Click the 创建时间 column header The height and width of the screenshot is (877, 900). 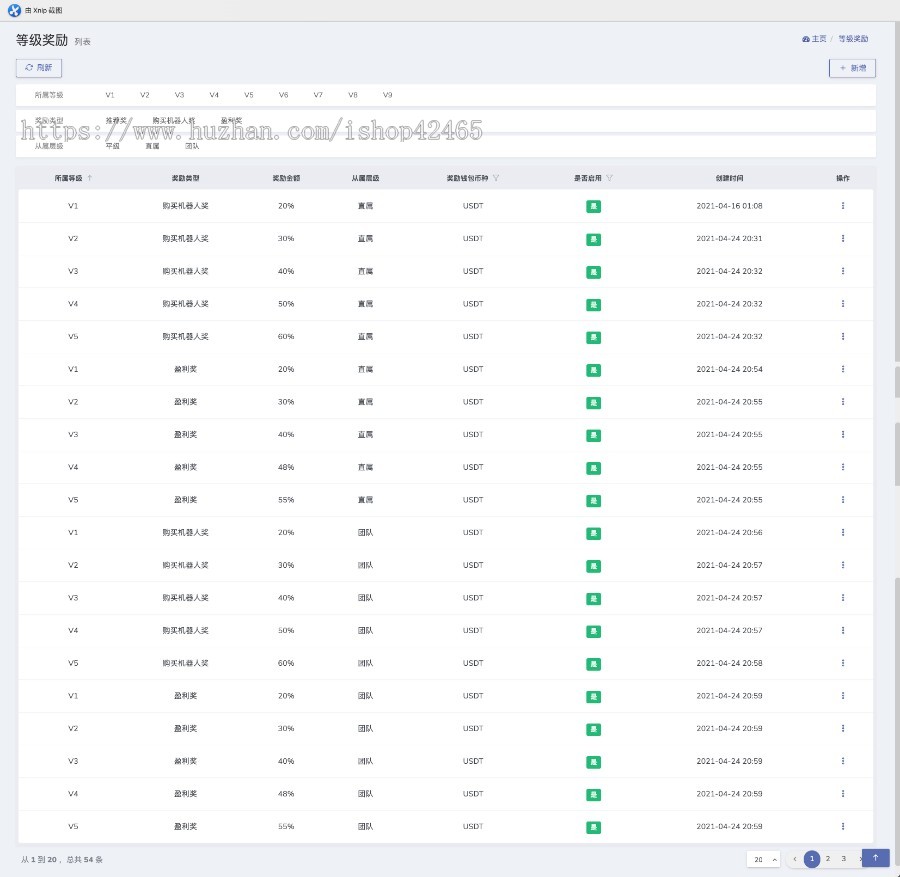(729, 178)
